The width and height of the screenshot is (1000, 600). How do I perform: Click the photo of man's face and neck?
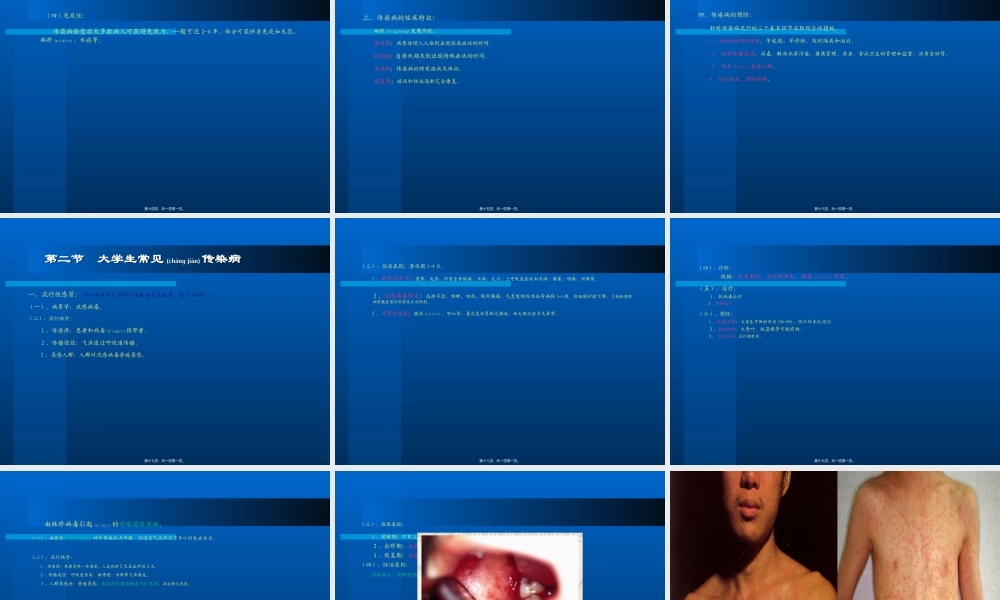click(x=752, y=535)
